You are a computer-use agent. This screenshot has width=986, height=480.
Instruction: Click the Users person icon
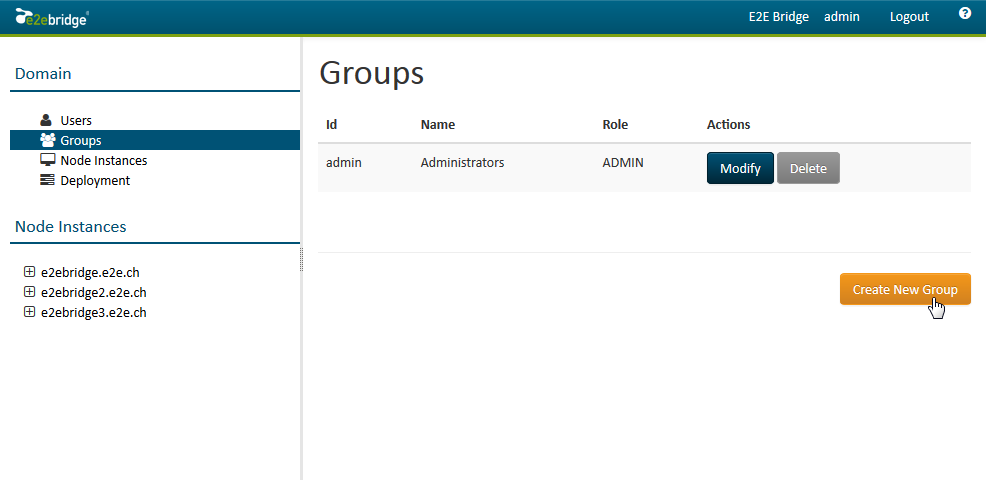(46, 120)
